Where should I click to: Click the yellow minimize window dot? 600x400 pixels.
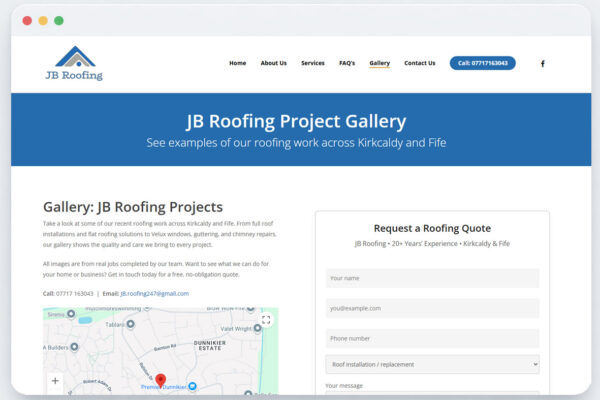point(43,20)
